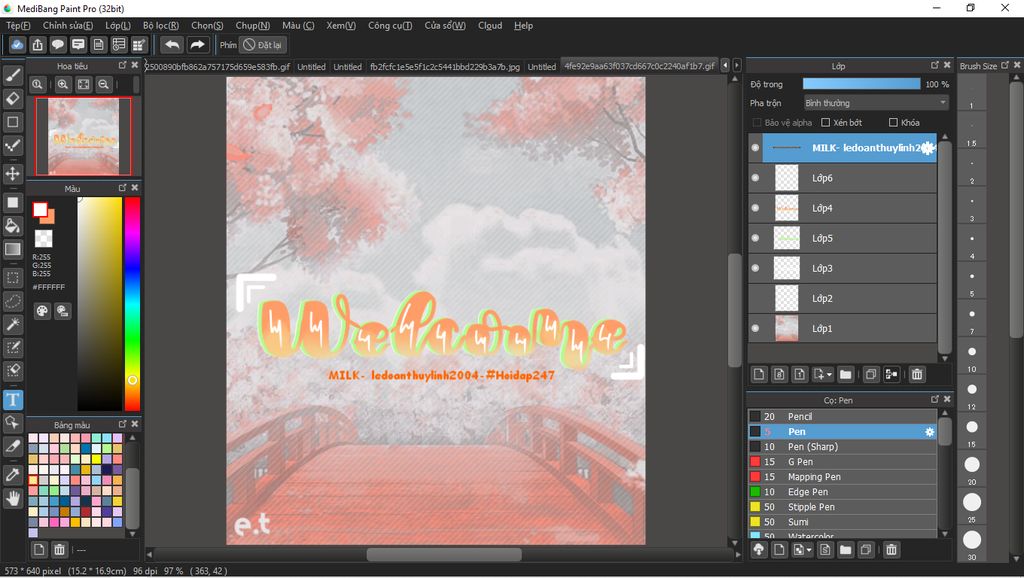This screenshot has width=1024, height=578.
Task: Enable the Xén bớt clipping checkbox
Action: 825,123
